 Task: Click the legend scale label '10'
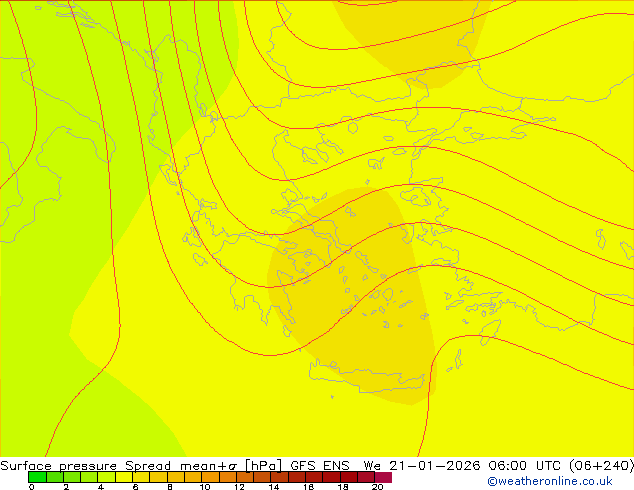(205, 487)
